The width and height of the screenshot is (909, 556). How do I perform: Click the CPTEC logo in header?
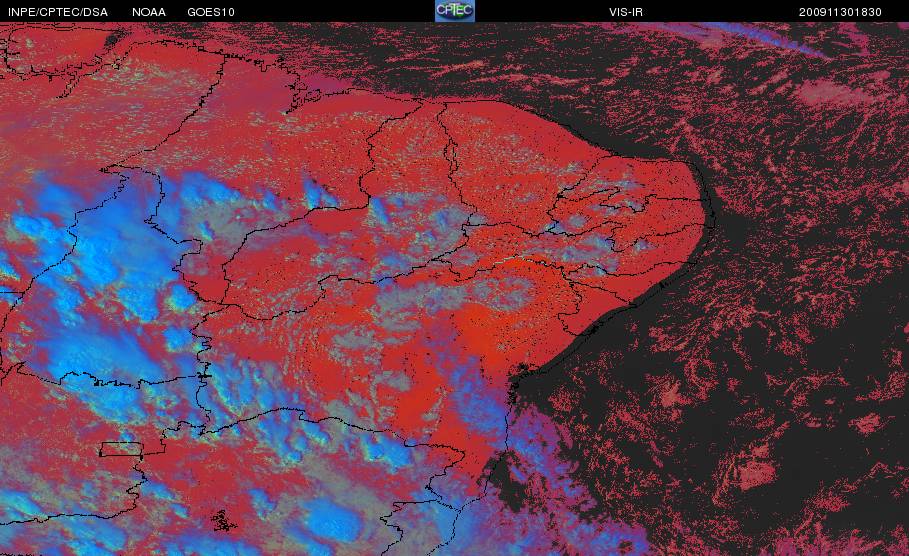(455, 11)
